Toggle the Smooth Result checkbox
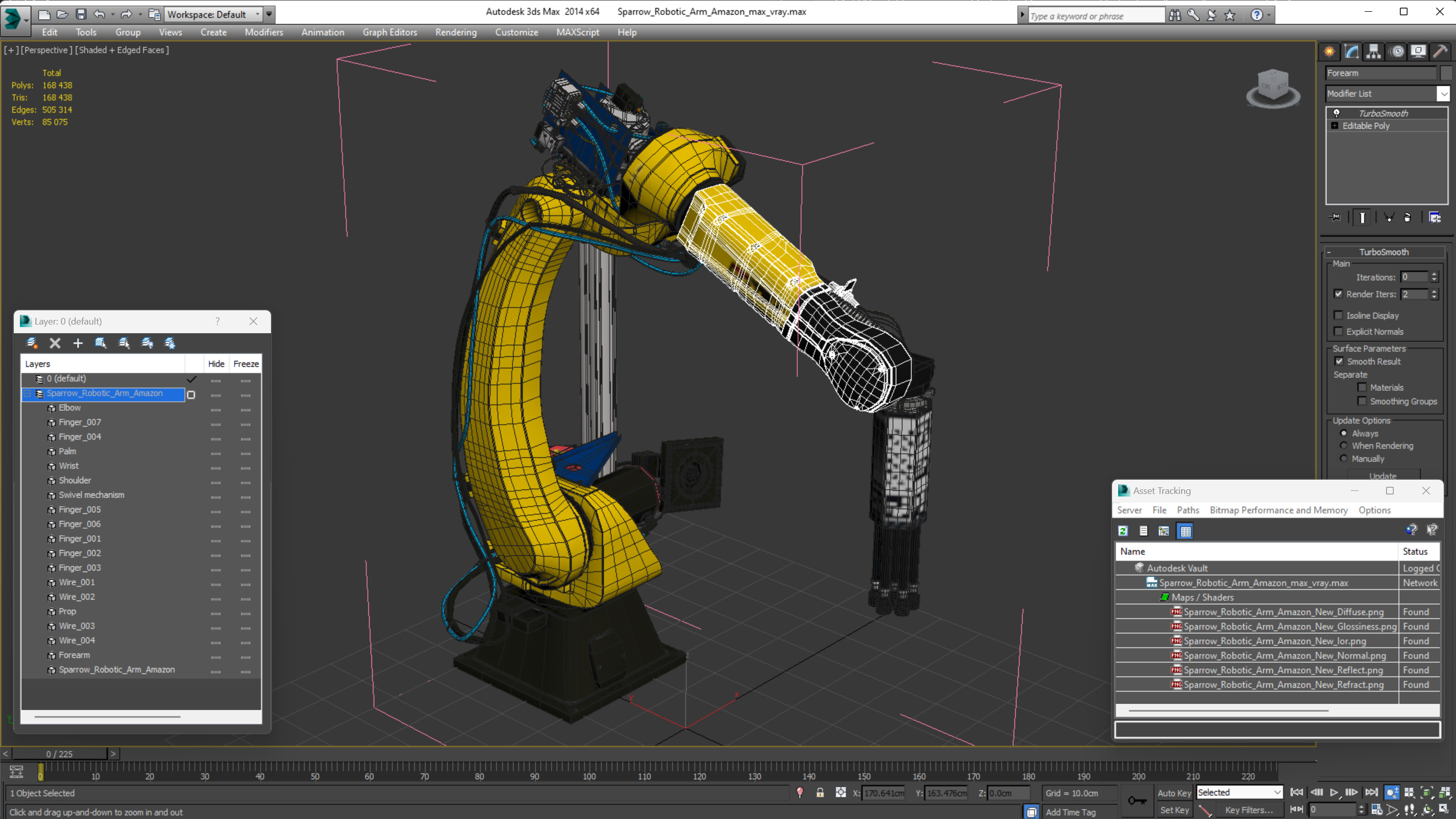The height and width of the screenshot is (819, 1456). pyautogui.click(x=1339, y=362)
